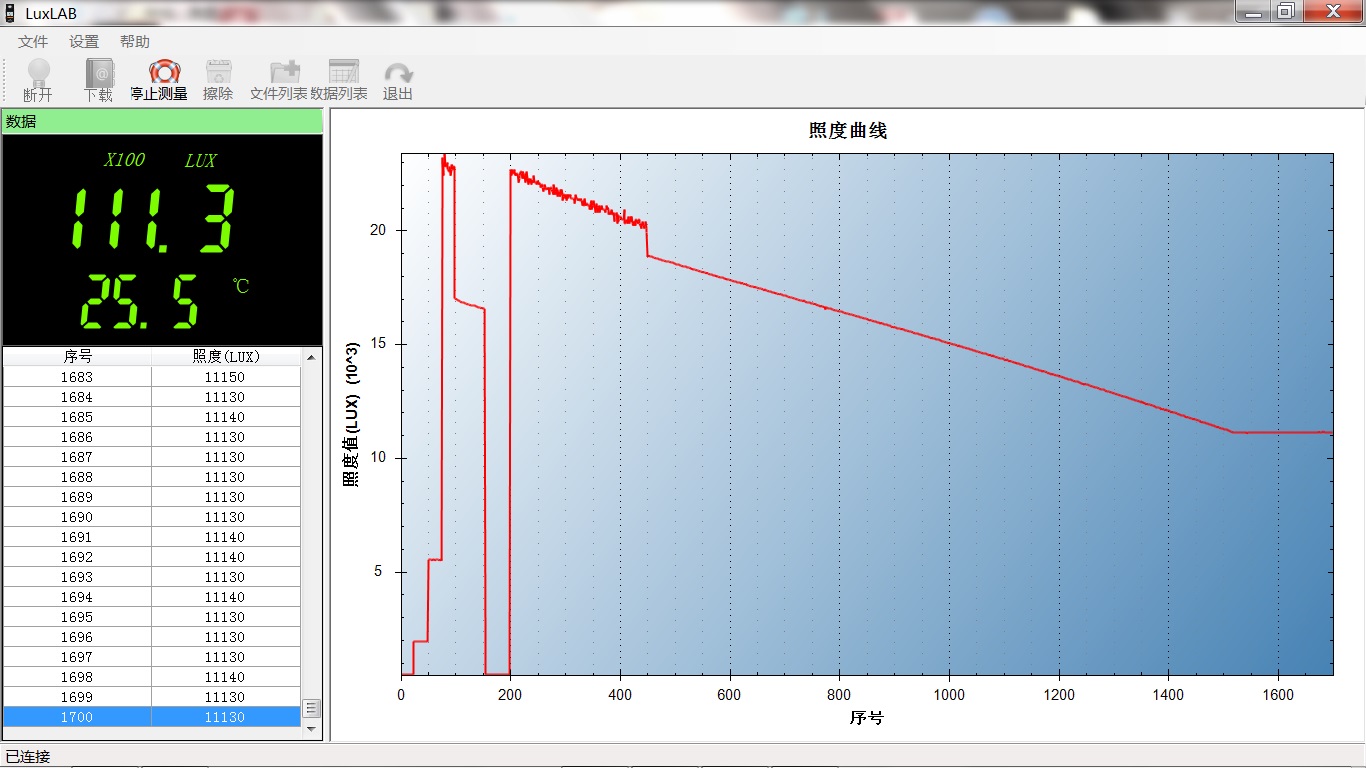Open the 设置 menu

point(84,42)
